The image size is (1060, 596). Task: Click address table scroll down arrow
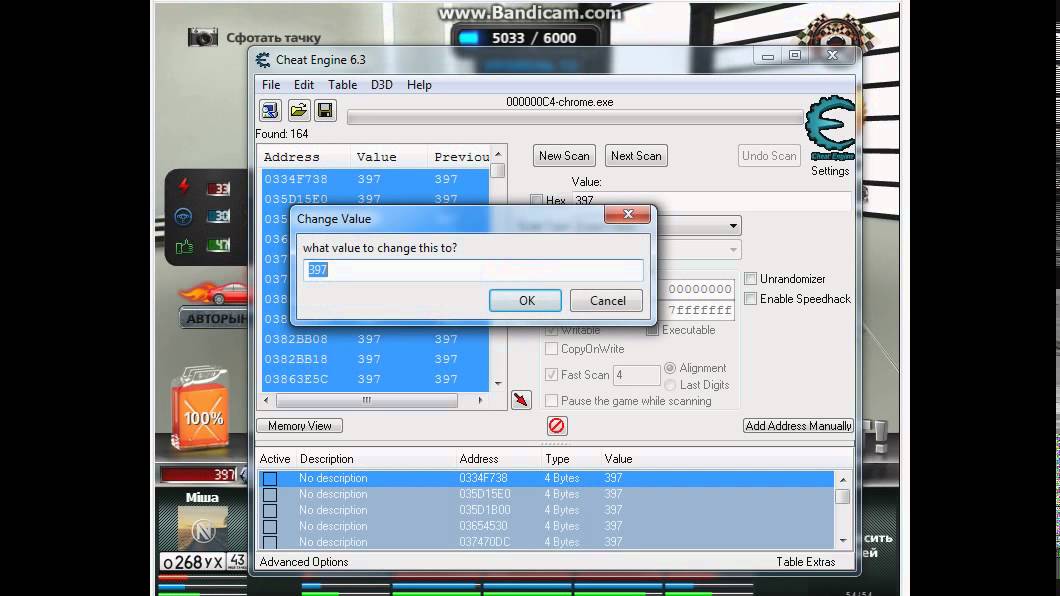842,540
